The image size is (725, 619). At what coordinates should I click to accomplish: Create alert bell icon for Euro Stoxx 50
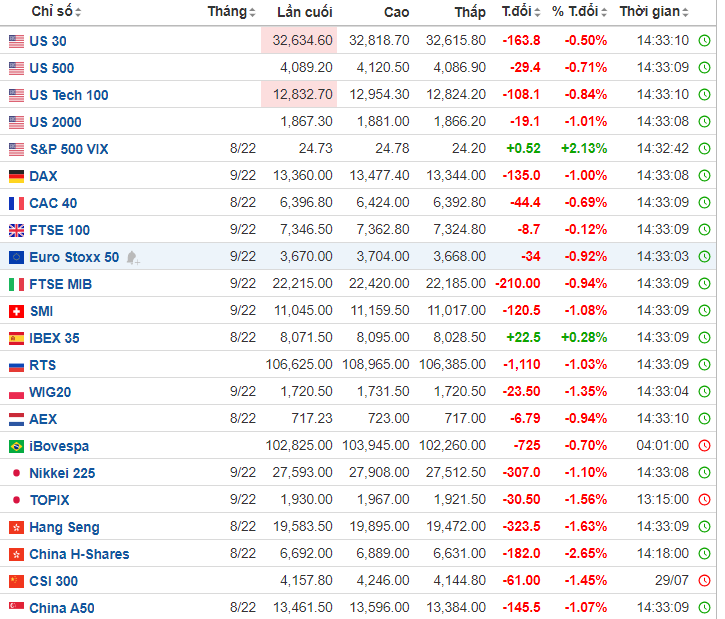pos(133,257)
